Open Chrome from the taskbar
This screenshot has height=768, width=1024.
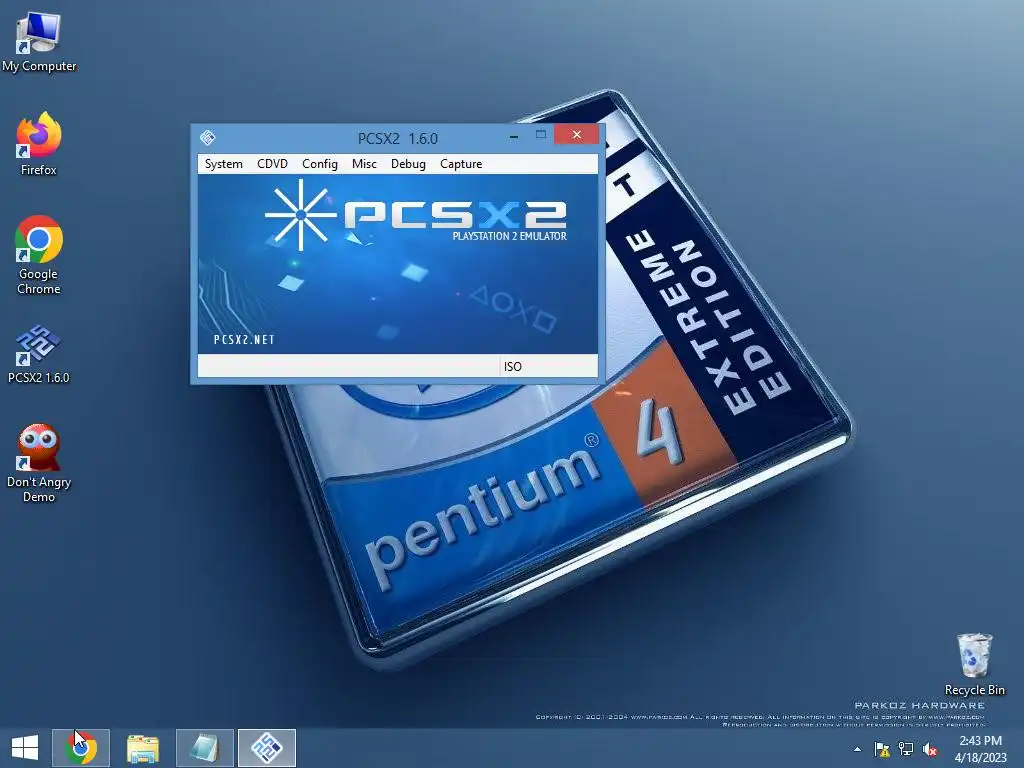tap(81, 748)
